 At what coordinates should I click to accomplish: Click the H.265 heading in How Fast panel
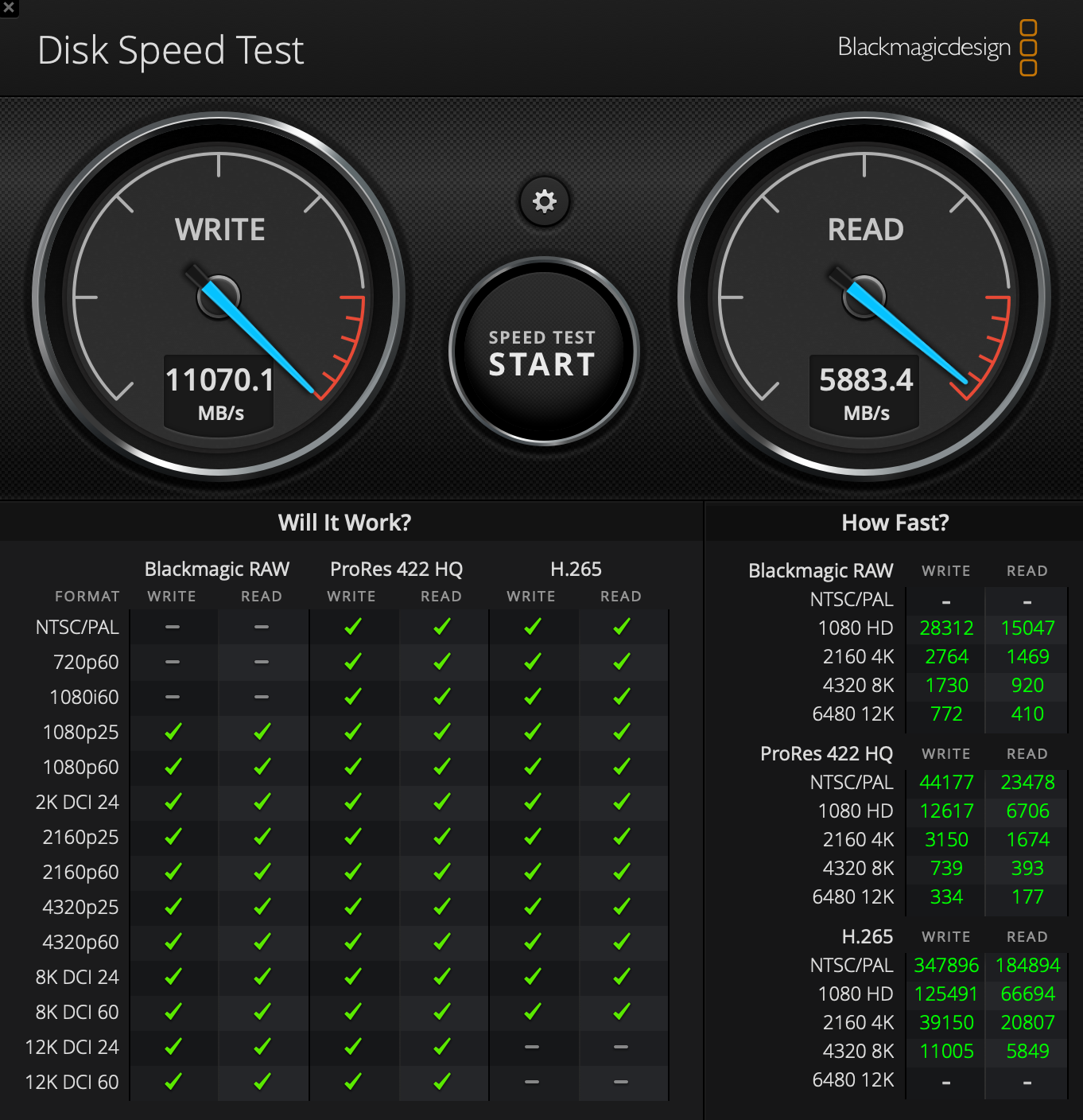pyautogui.click(x=867, y=937)
